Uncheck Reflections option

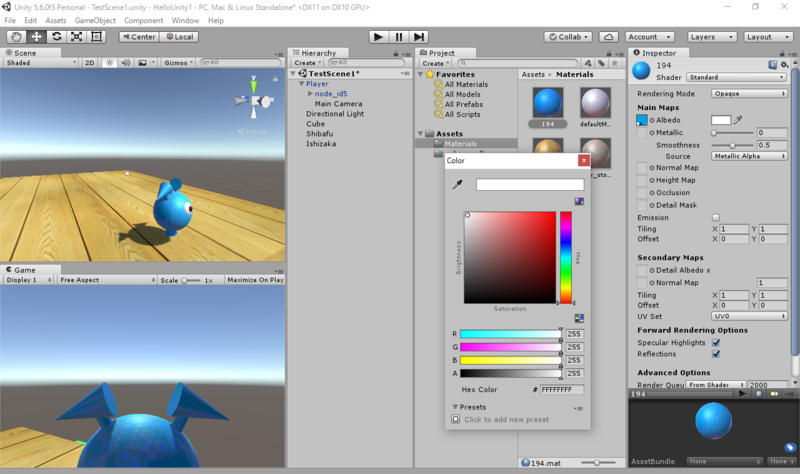(716, 354)
